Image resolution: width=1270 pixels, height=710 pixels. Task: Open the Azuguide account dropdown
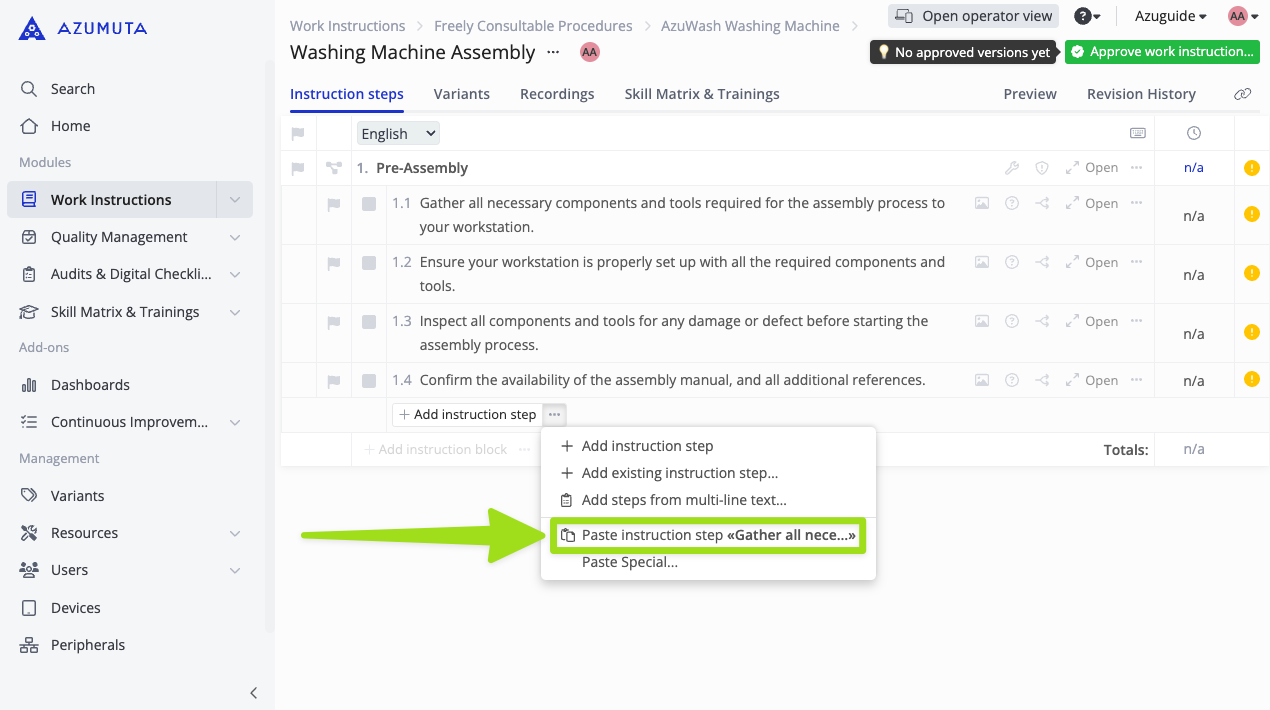[1170, 16]
